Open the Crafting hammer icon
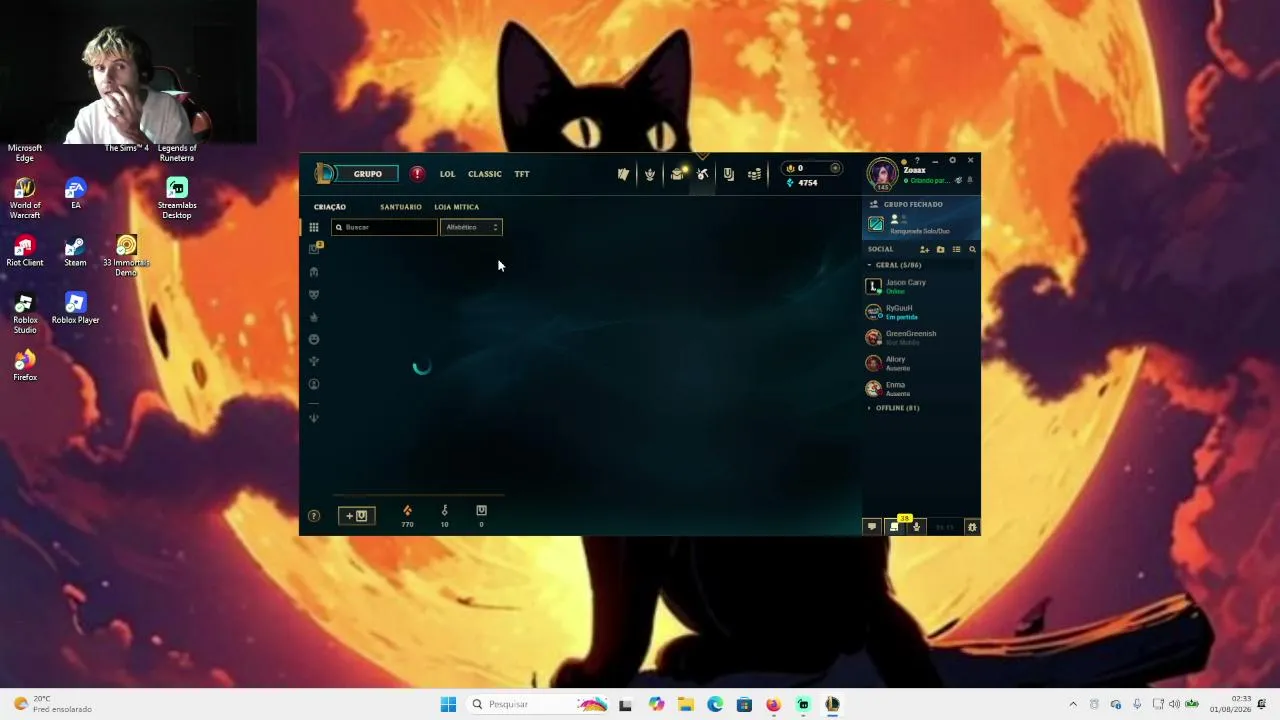Viewport: 1280px width, 720px height. point(703,174)
